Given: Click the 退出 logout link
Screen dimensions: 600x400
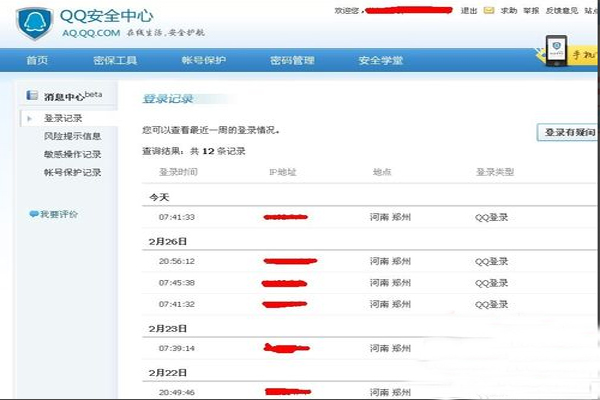Looking at the screenshot, I should [x=469, y=11].
